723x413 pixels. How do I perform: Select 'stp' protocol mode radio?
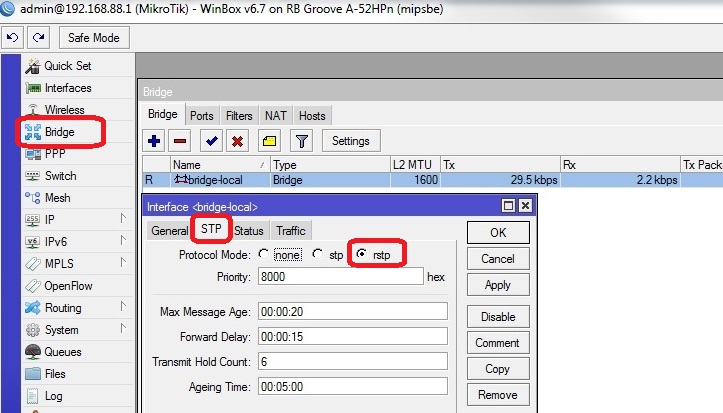(317, 254)
